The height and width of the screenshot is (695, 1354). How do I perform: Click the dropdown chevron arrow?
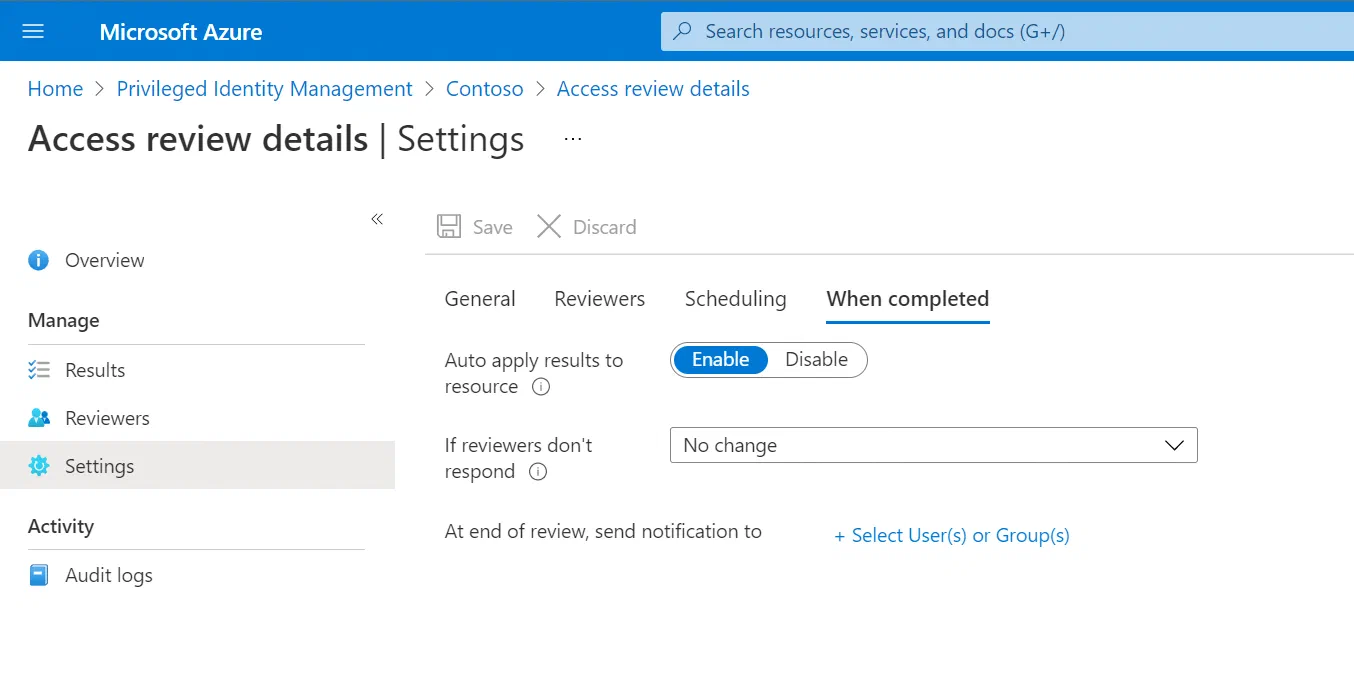tap(1175, 446)
